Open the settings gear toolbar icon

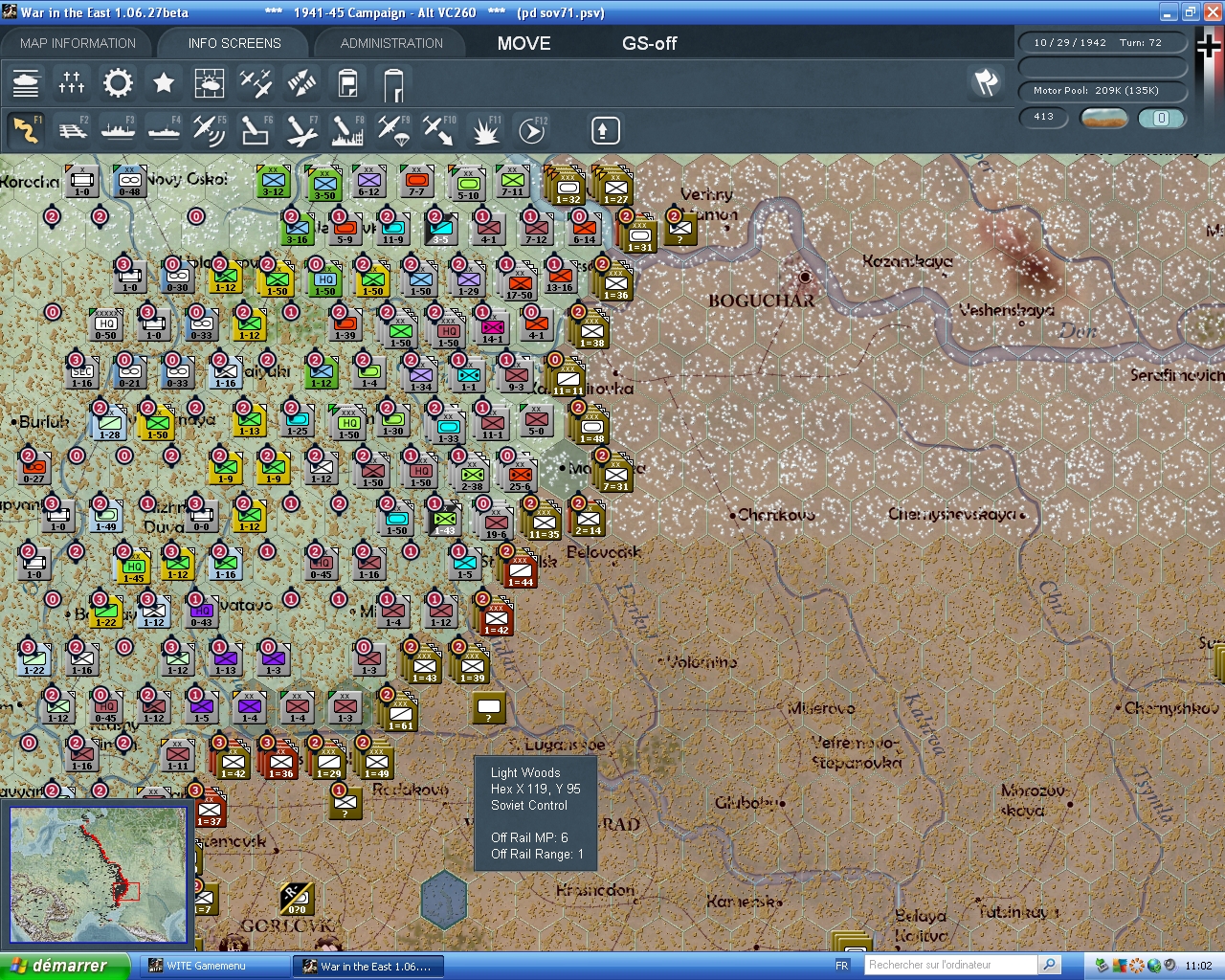[117, 83]
